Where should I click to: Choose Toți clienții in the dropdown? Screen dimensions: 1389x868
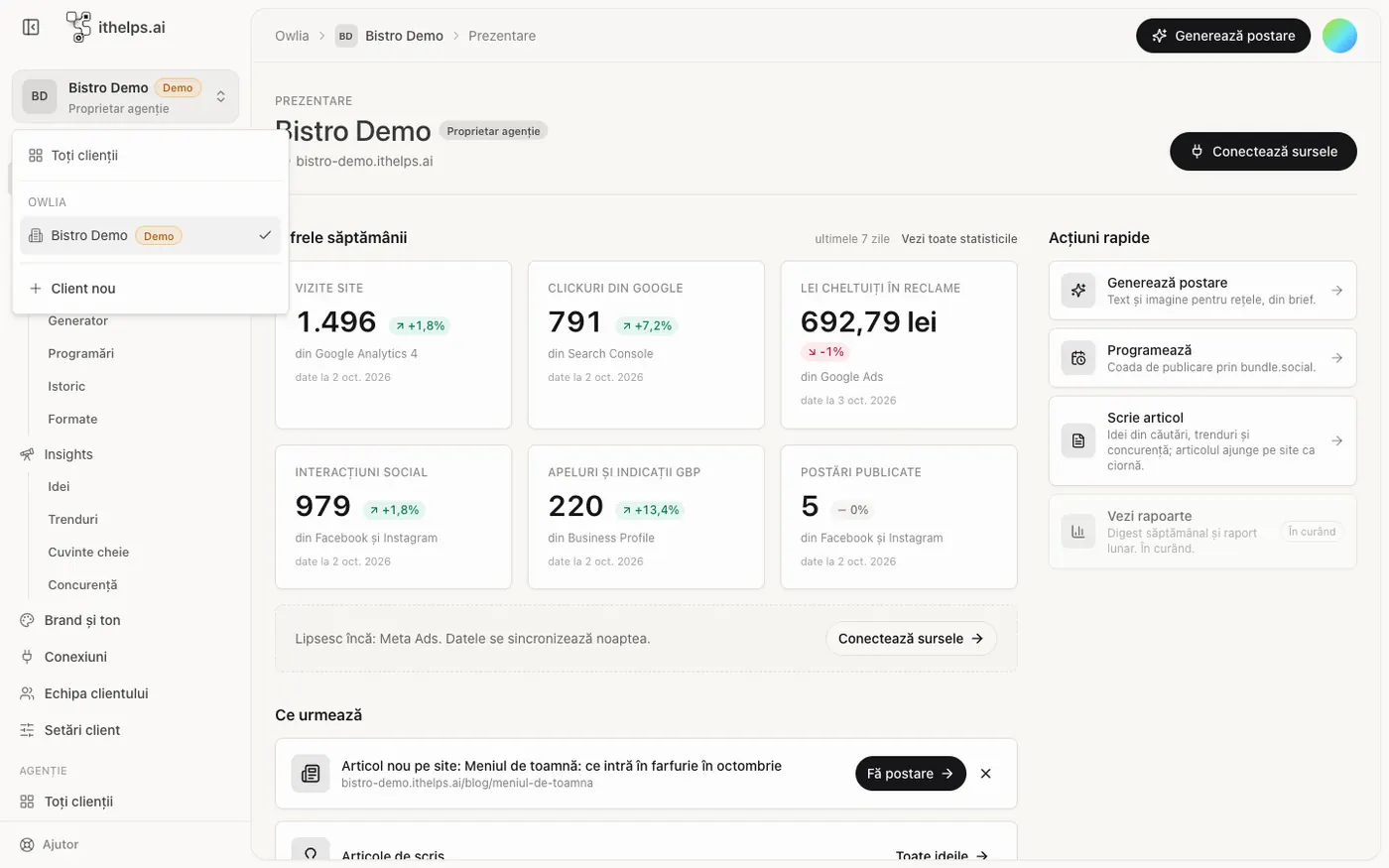click(151, 155)
